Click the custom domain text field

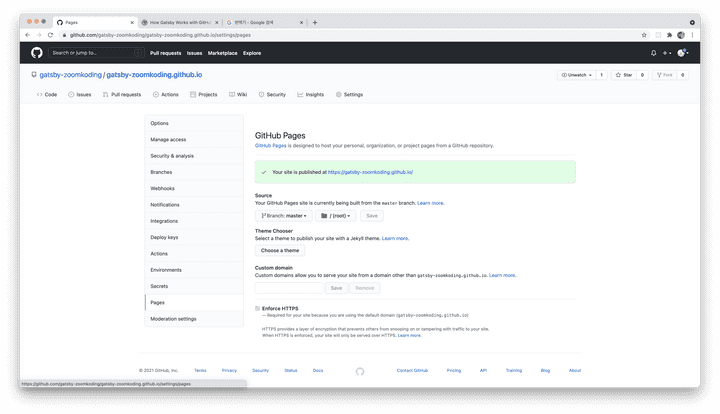(x=289, y=288)
